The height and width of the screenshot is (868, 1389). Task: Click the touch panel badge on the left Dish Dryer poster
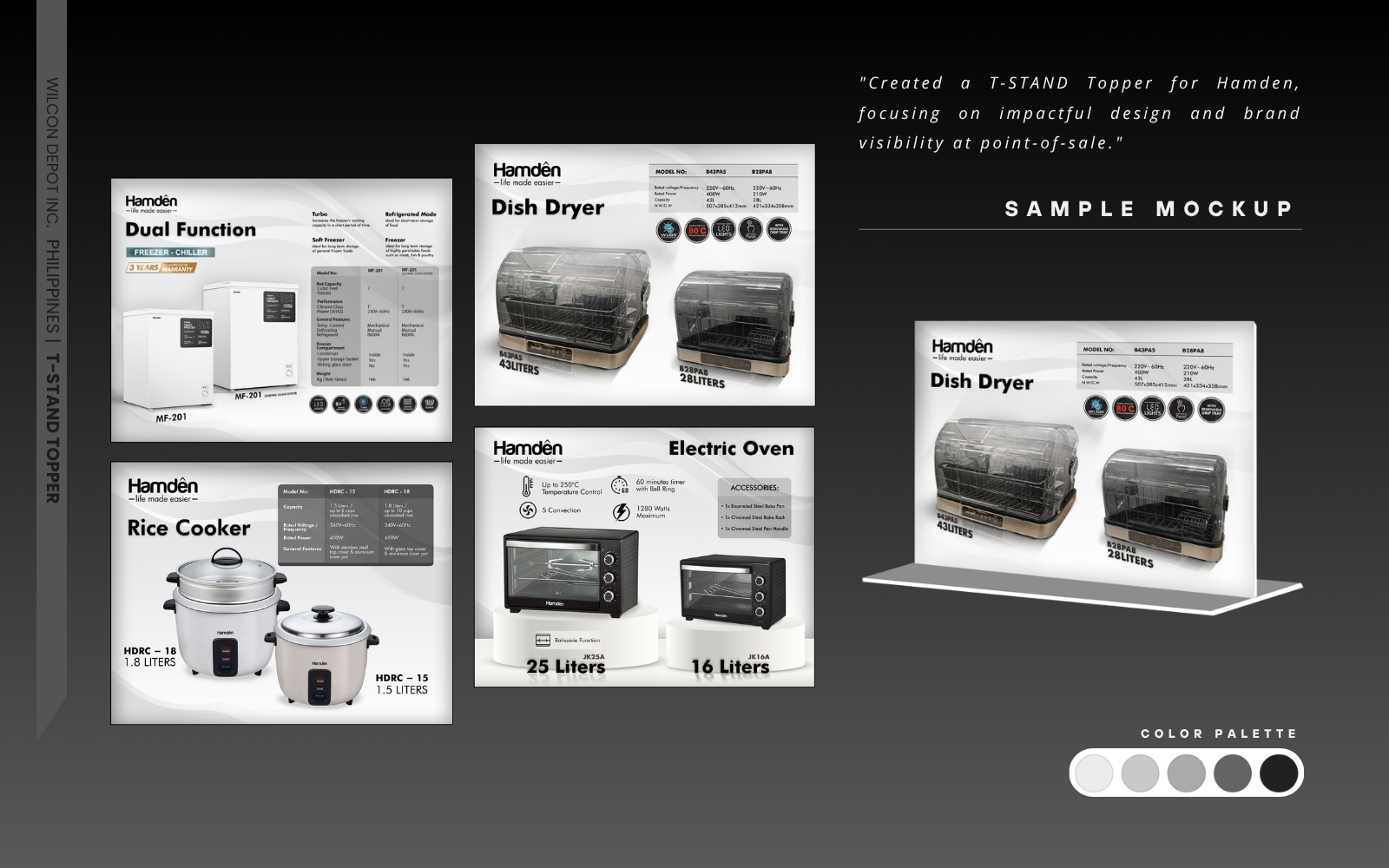click(751, 229)
